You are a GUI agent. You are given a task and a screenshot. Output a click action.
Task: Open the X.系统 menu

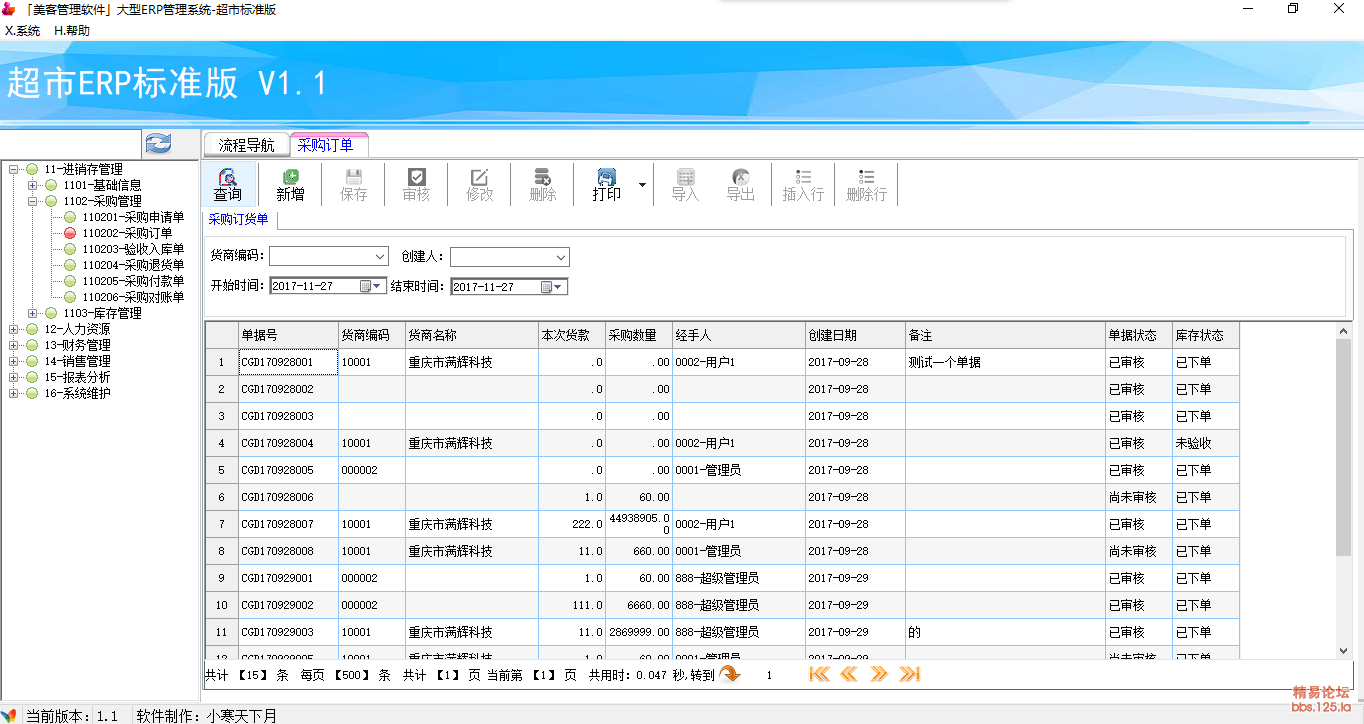[x=23, y=30]
